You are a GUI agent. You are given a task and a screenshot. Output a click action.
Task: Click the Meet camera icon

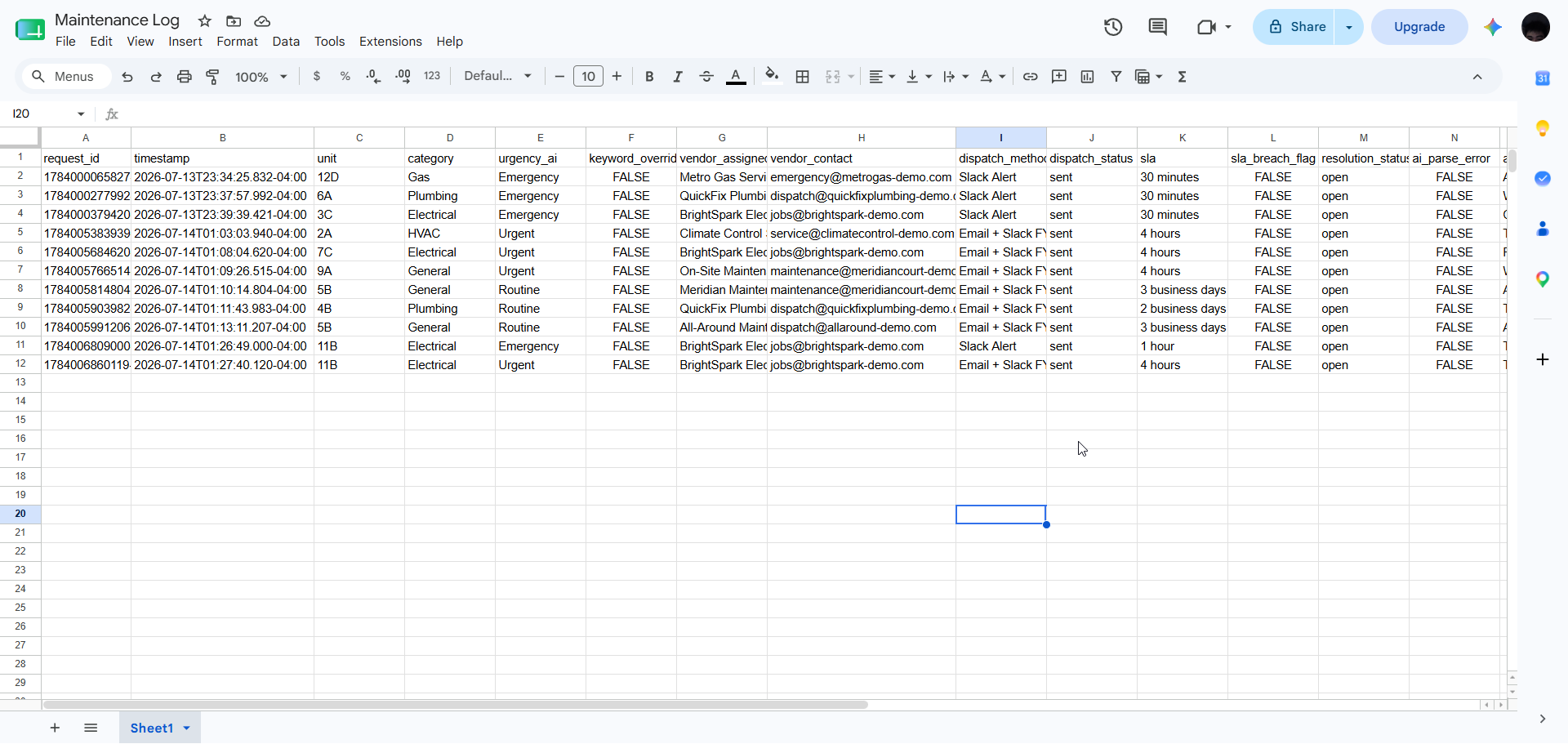tap(1207, 27)
